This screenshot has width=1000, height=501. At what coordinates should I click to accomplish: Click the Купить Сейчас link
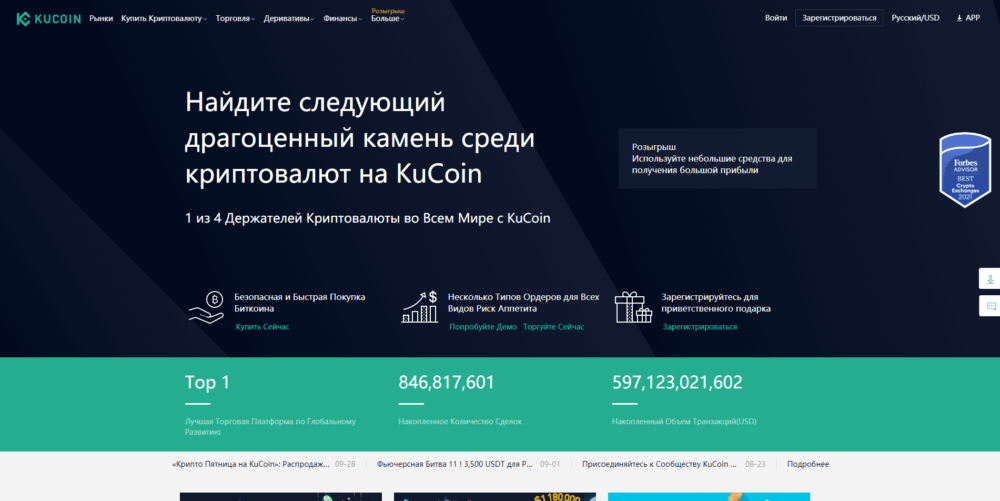(262, 327)
